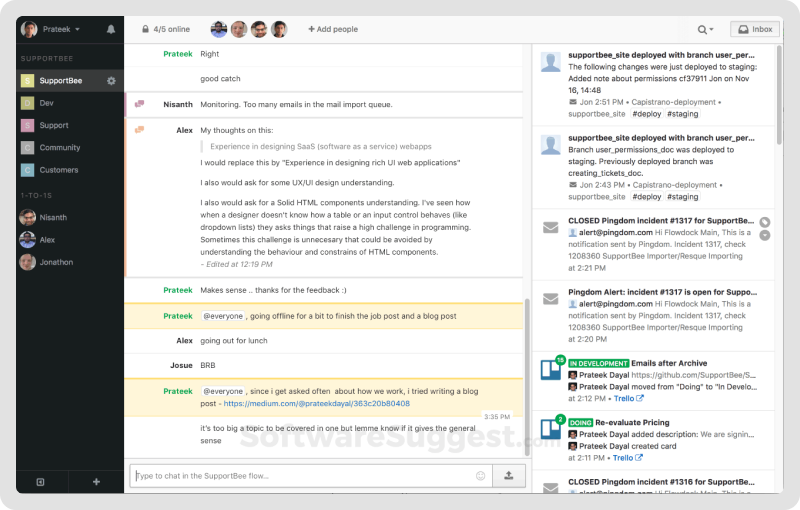Viewport: 800px width, 510px height.
Task: Click the collapse sidebar icon at bottom
Action: coord(41,482)
